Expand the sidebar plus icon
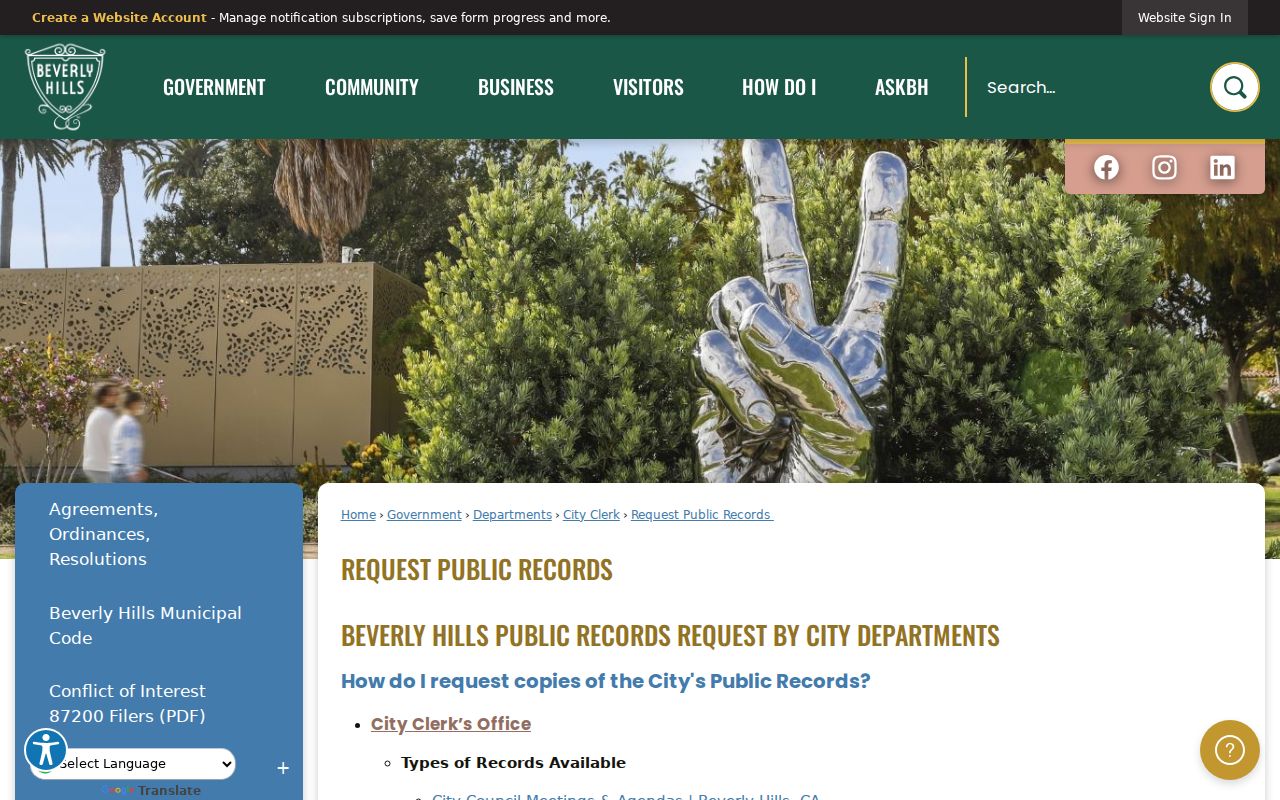This screenshot has height=800, width=1280. [283, 768]
